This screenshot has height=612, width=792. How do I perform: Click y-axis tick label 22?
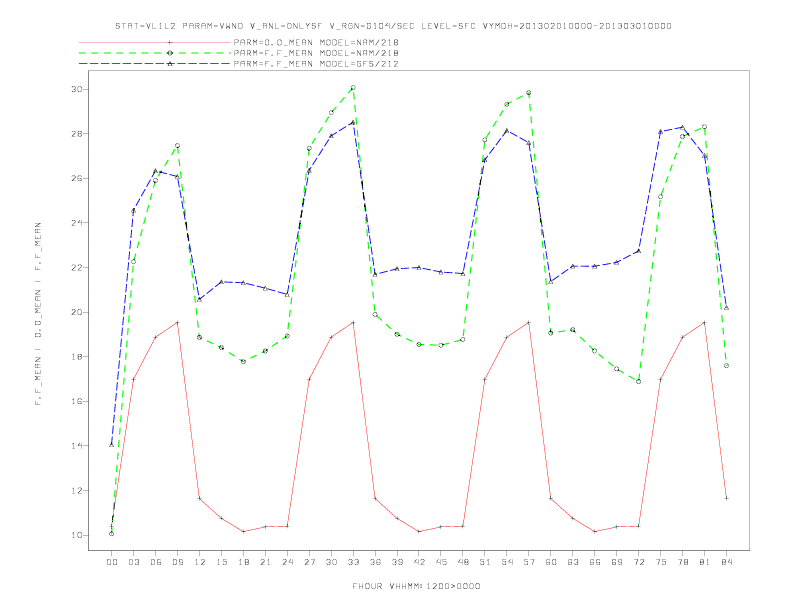[x=76, y=268]
